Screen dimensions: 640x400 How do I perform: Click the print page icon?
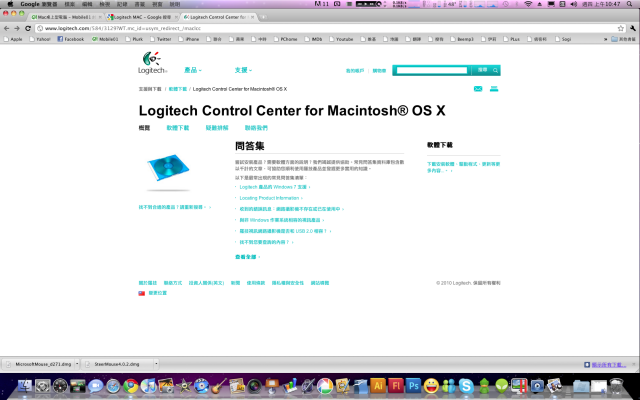[494, 89]
